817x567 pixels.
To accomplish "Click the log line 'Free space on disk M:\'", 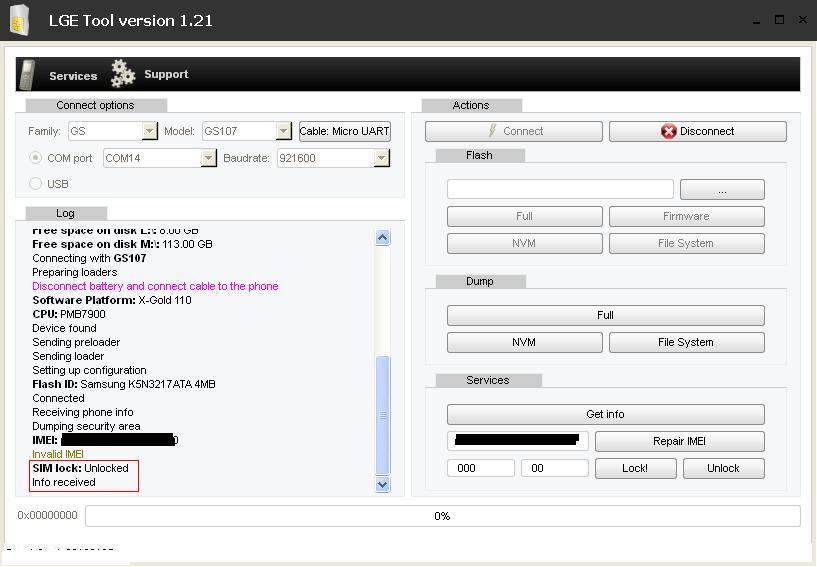I will (122, 244).
